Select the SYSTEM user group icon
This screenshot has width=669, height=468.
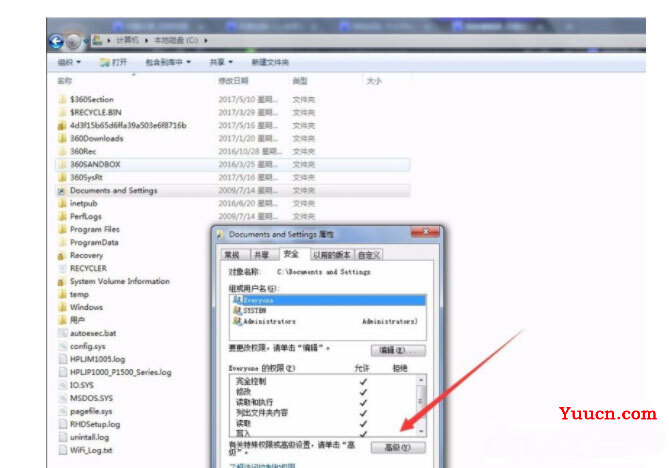click(x=238, y=311)
